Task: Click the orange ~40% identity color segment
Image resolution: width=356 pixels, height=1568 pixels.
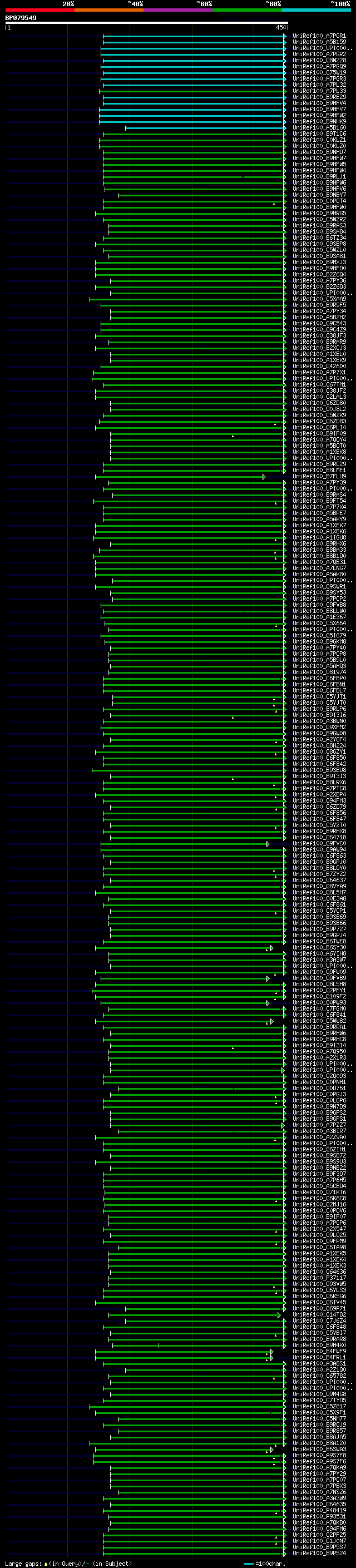Action: [x=109, y=10]
